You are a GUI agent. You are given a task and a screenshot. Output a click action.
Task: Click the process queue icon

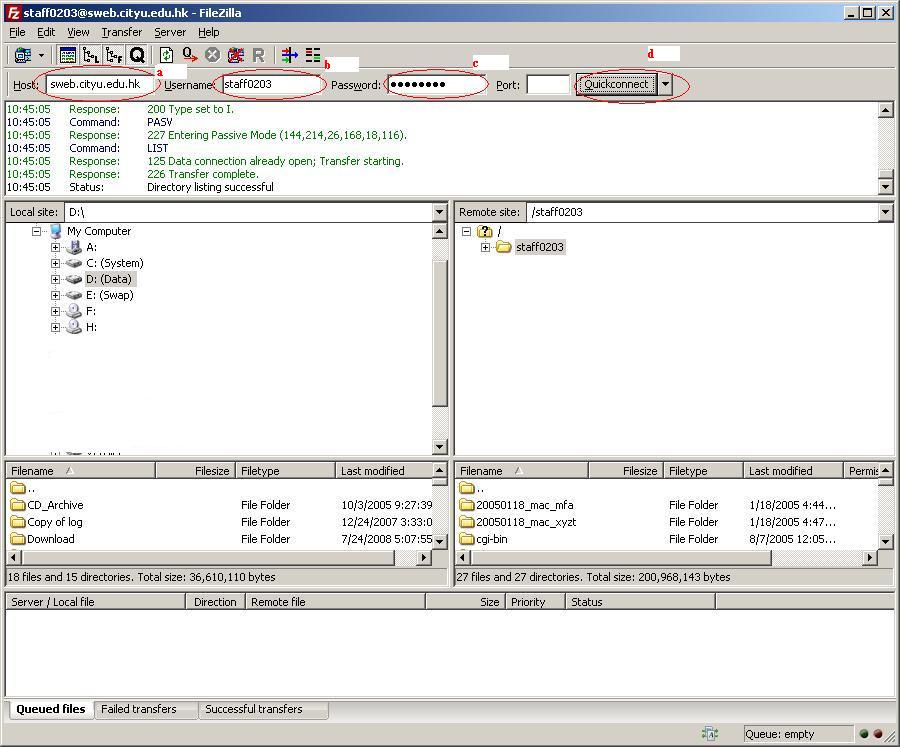pos(189,56)
